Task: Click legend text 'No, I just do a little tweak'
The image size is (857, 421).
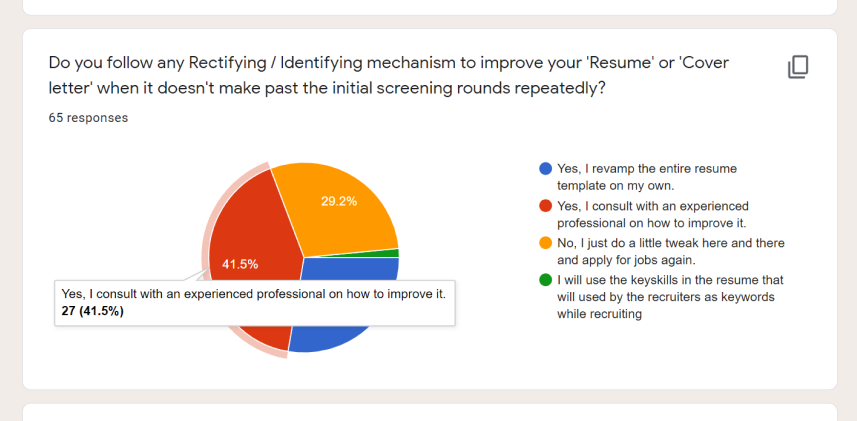Action: point(632,243)
